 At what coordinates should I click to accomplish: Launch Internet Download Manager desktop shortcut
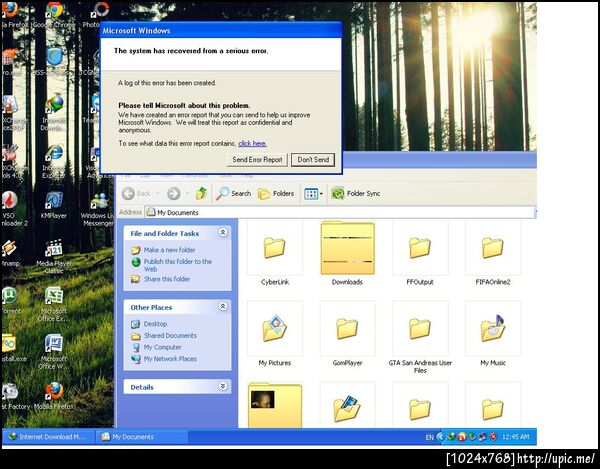(x=54, y=111)
